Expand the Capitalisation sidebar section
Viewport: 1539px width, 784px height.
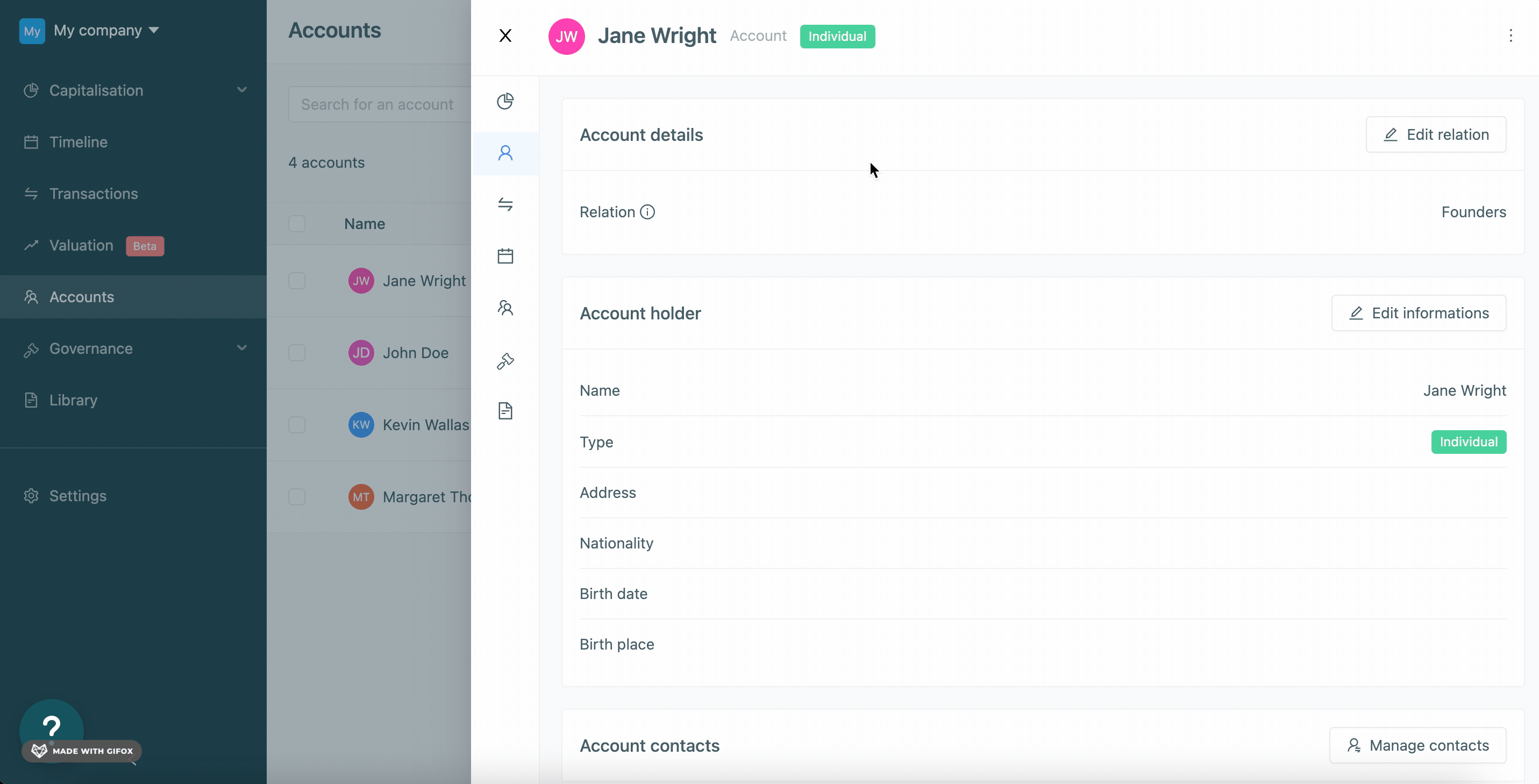pos(241,90)
